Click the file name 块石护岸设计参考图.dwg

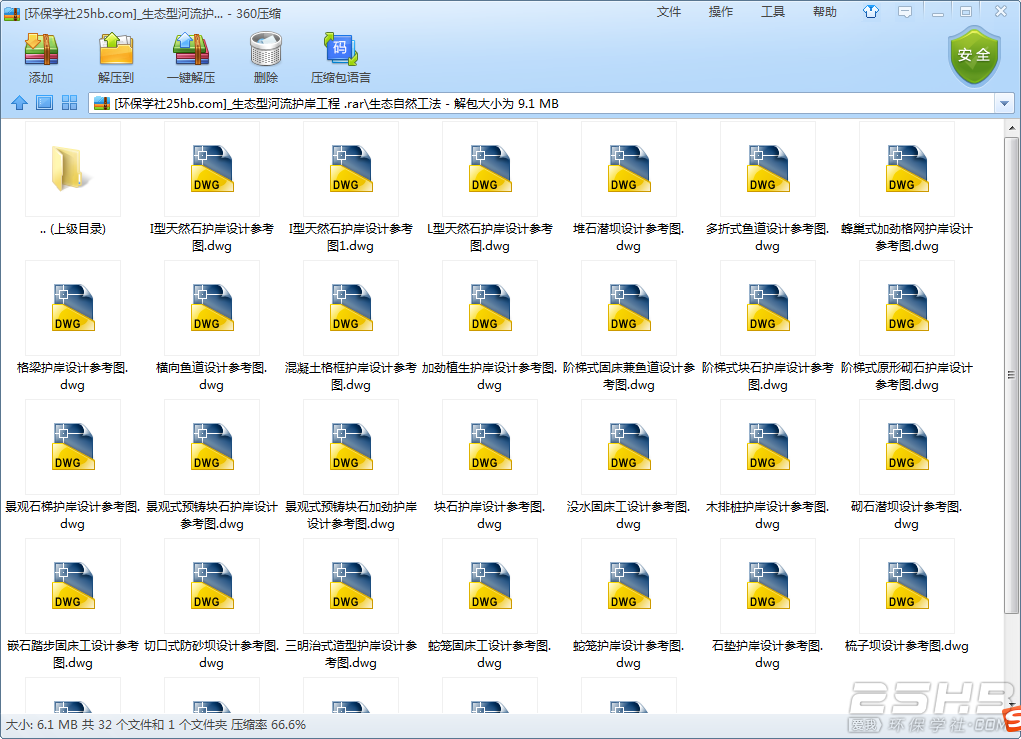coord(490,515)
